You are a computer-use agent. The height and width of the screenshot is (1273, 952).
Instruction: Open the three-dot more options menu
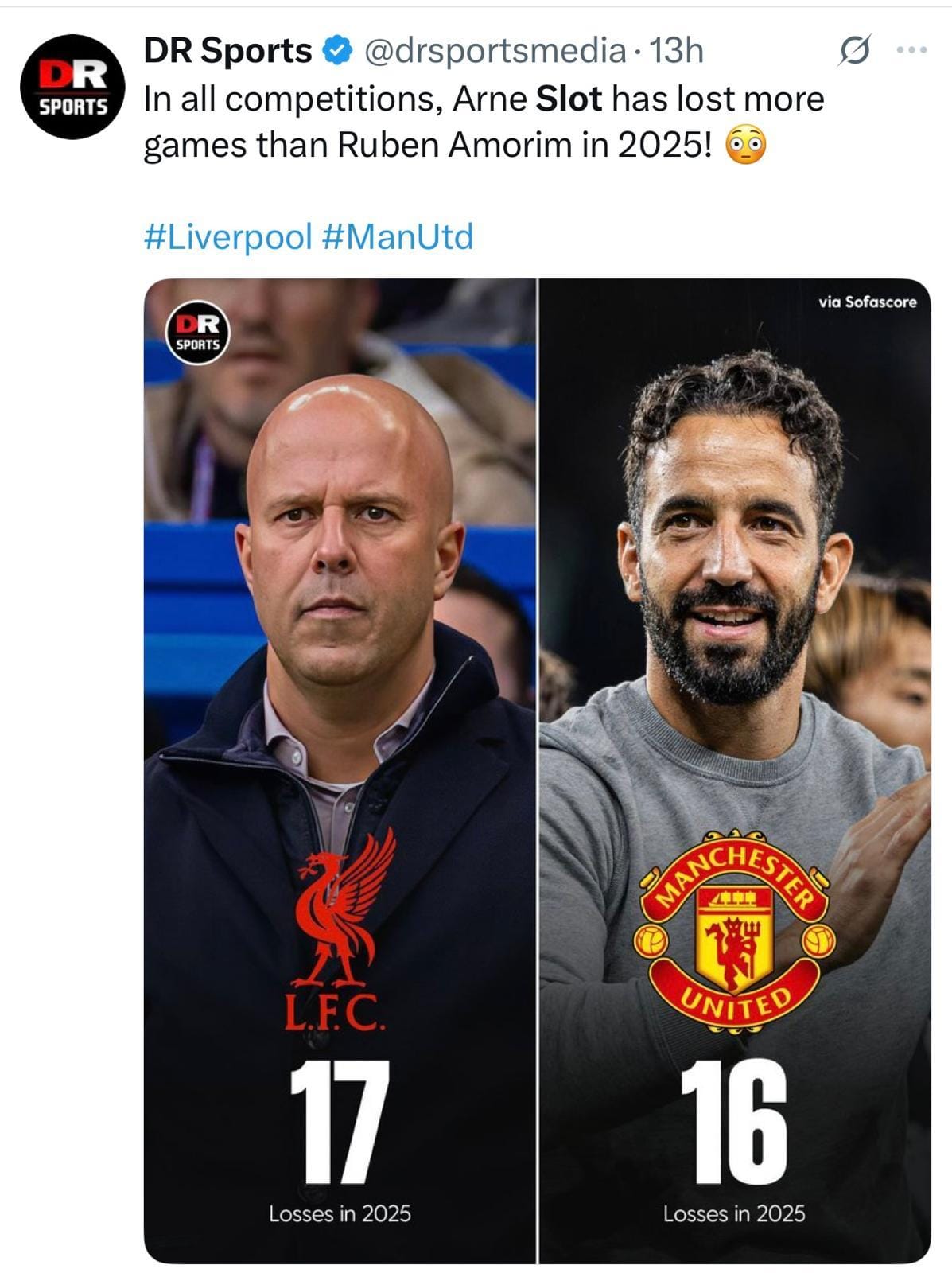911,49
